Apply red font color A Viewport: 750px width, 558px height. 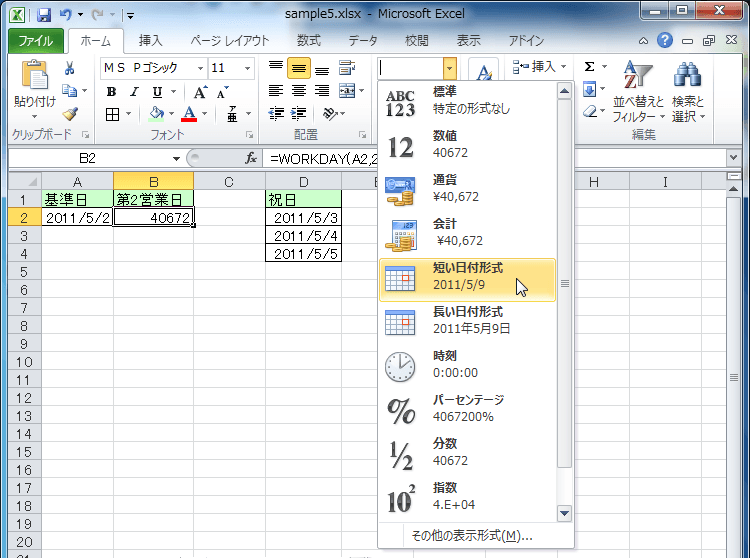[189, 114]
